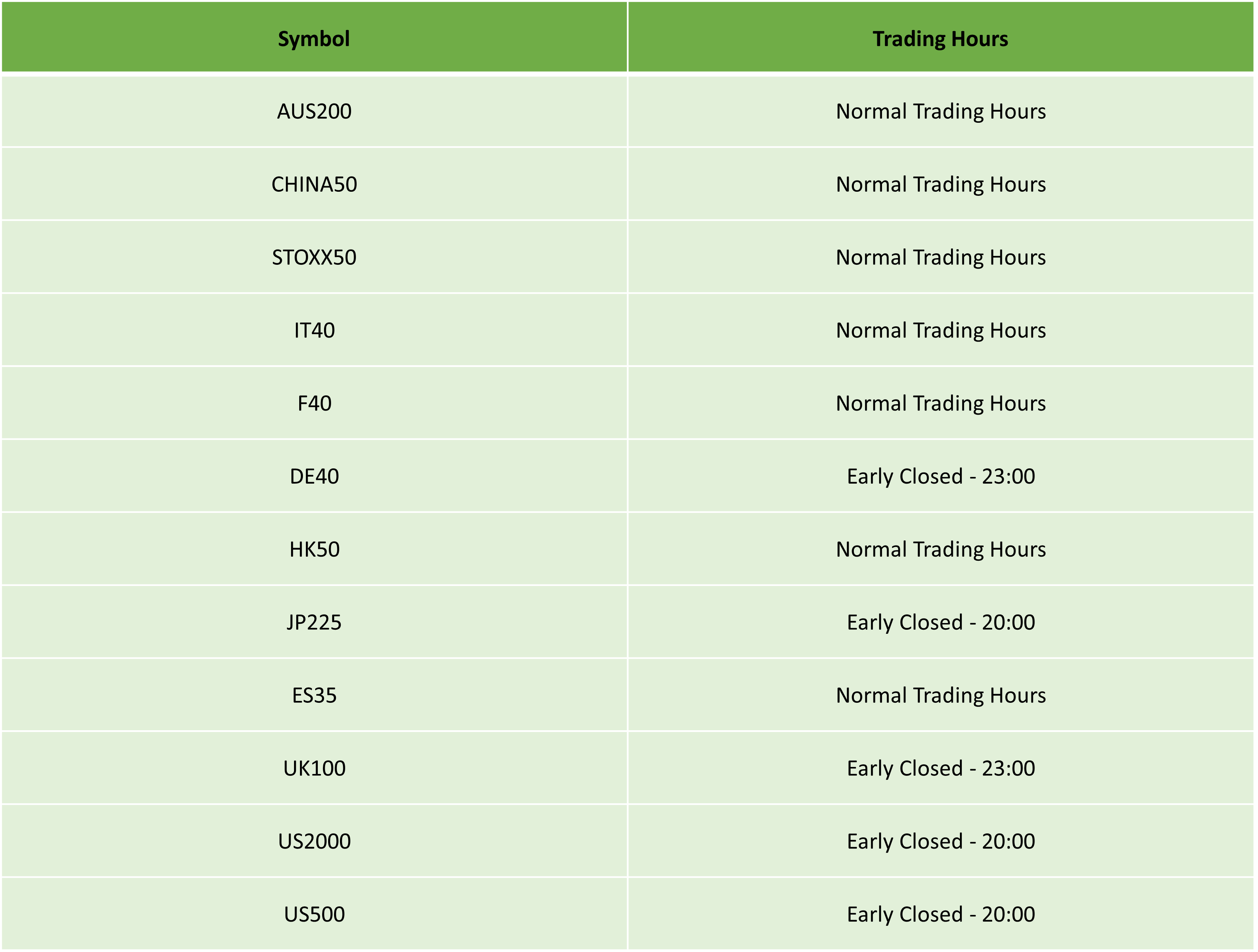Select the DE40 symbol cell
Screen dimensions: 1258x952
[314, 476]
